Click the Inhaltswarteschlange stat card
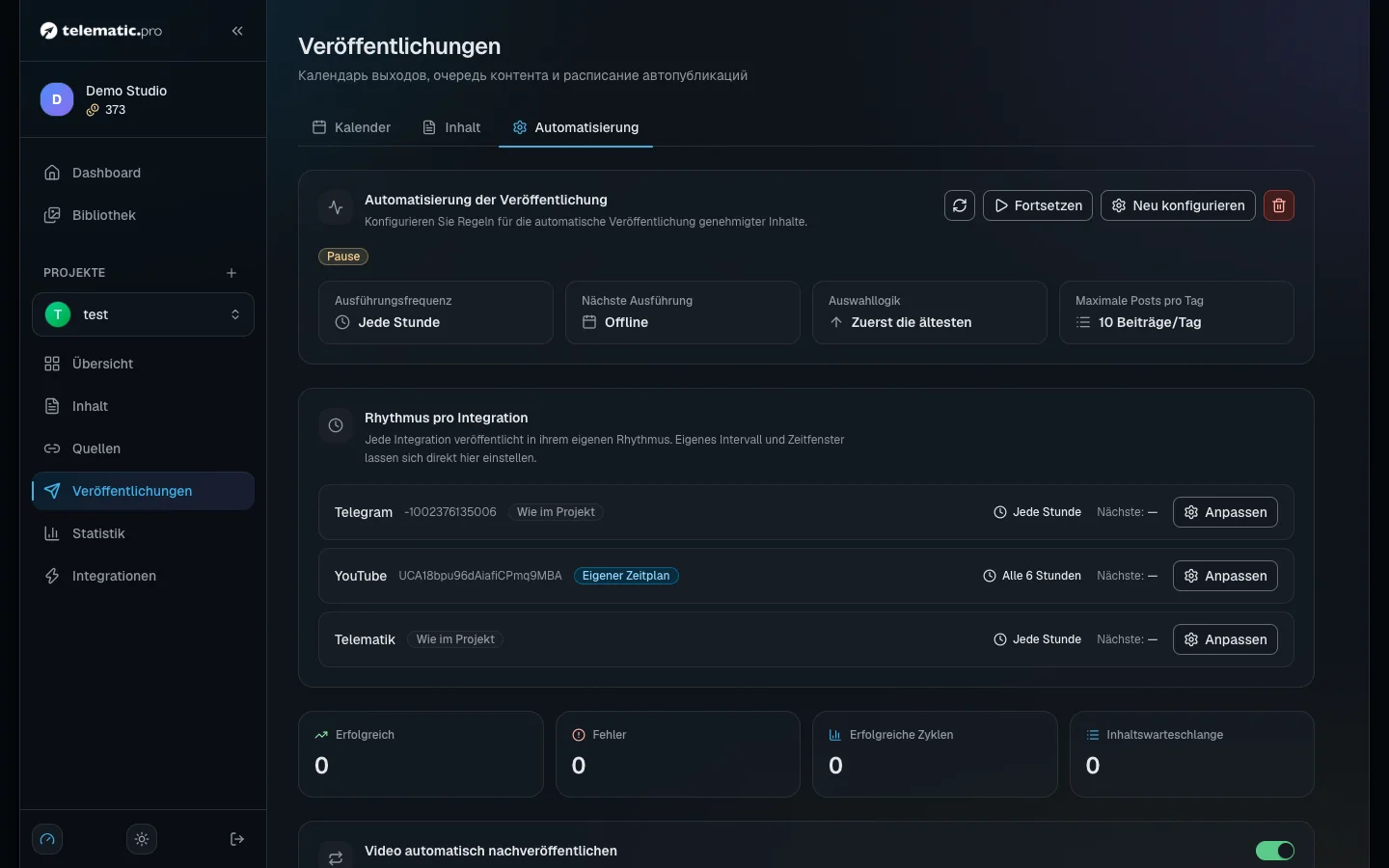Screen dimensions: 1389x868 coord(1192,754)
